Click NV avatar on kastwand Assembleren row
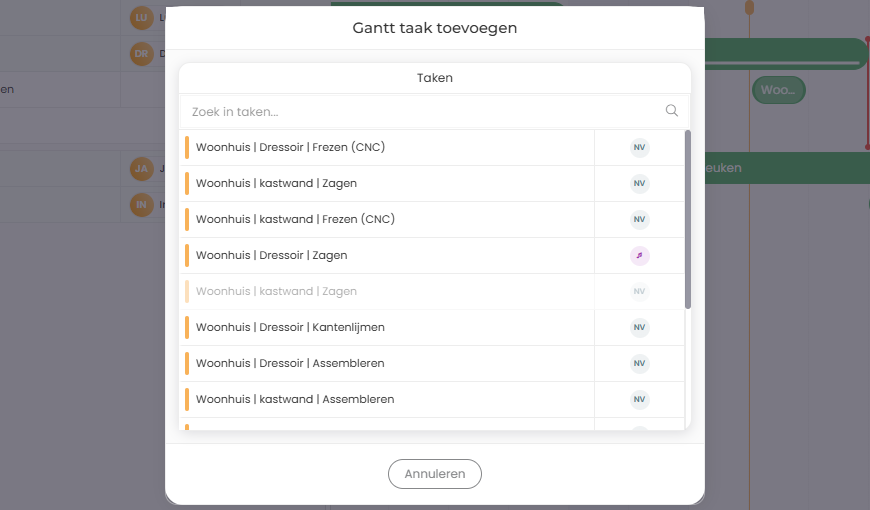870x510 pixels. click(640, 400)
